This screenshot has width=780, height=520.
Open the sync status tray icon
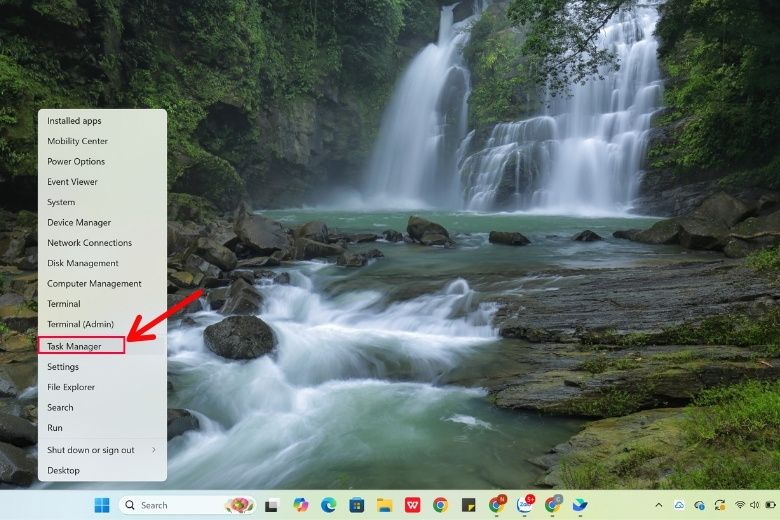pyautogui.click(x=720, y=505)
